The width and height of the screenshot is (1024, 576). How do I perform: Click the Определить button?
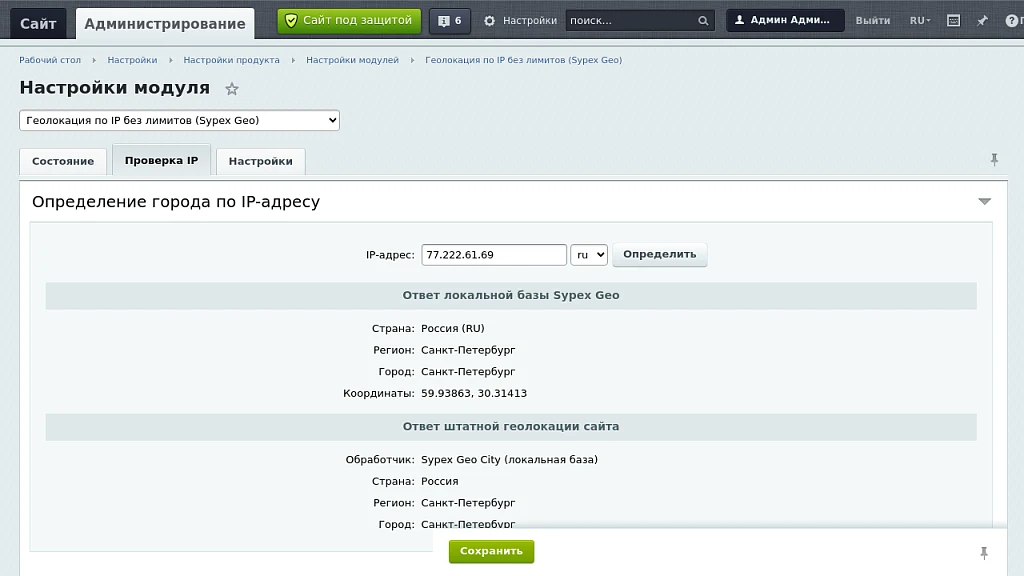(x=660, y=255)
